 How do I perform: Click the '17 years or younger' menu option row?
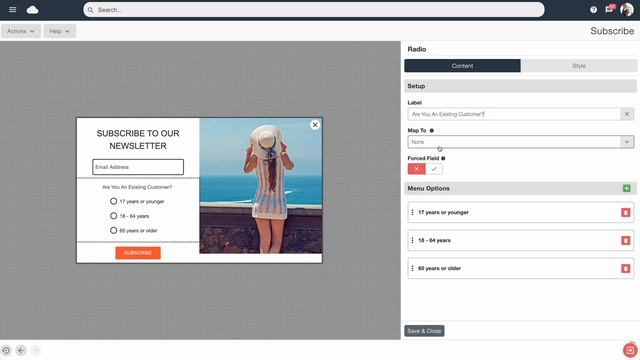tap(520, 212)
